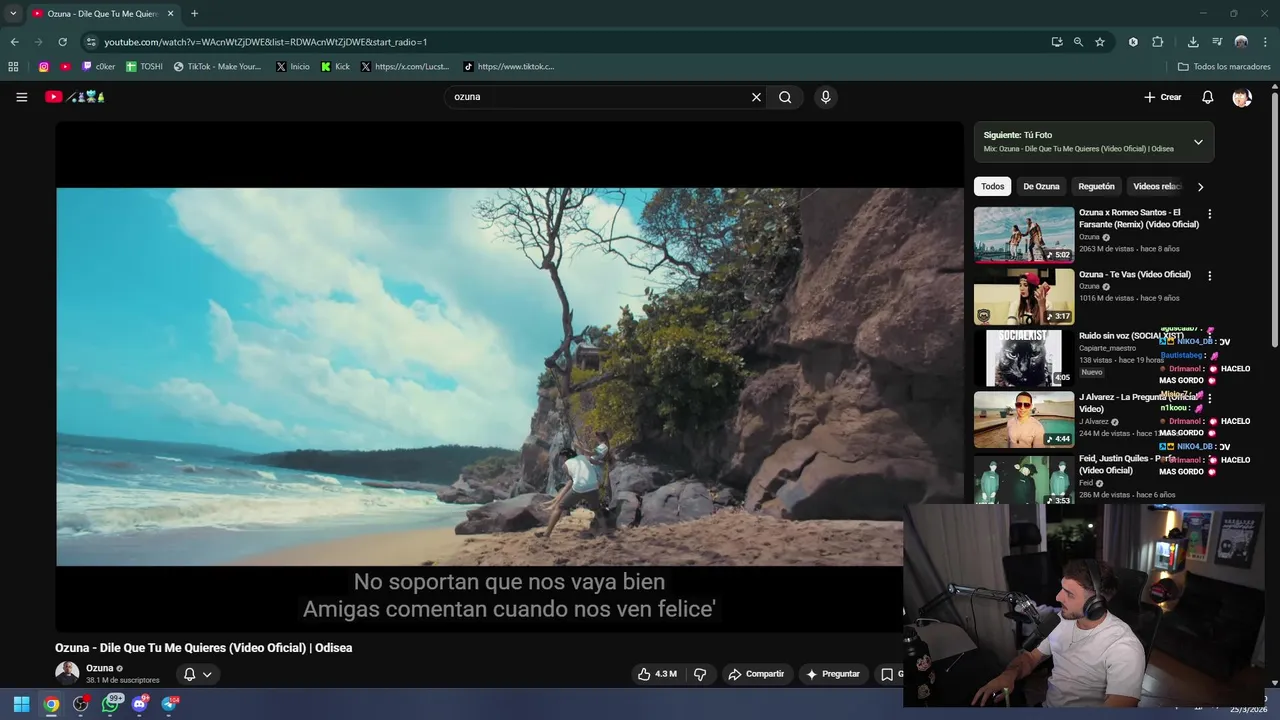Image resolution: width=1280 pixels, height=720 pixels.
Task: Open the YouTube notifications bell
Action: [x=1207, y=97]
